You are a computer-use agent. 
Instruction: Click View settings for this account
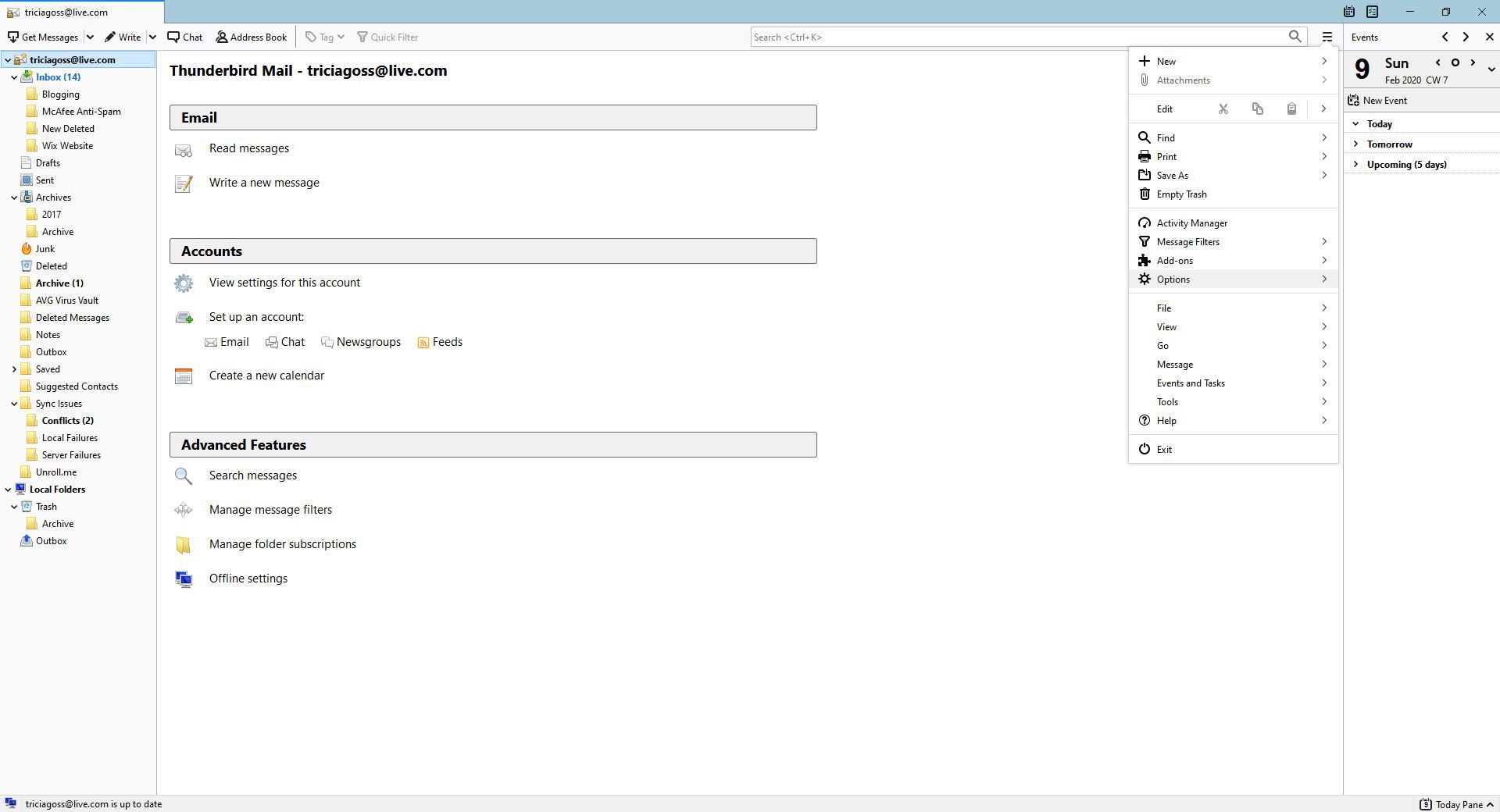click(284, 283)
